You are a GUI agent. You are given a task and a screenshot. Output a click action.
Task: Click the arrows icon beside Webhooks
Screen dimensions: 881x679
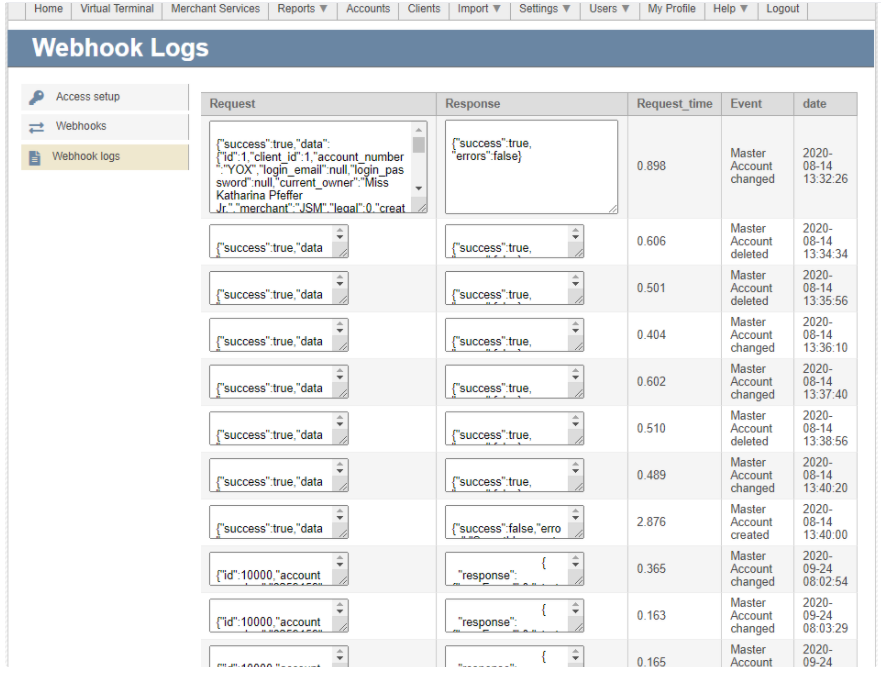[37, 128]
